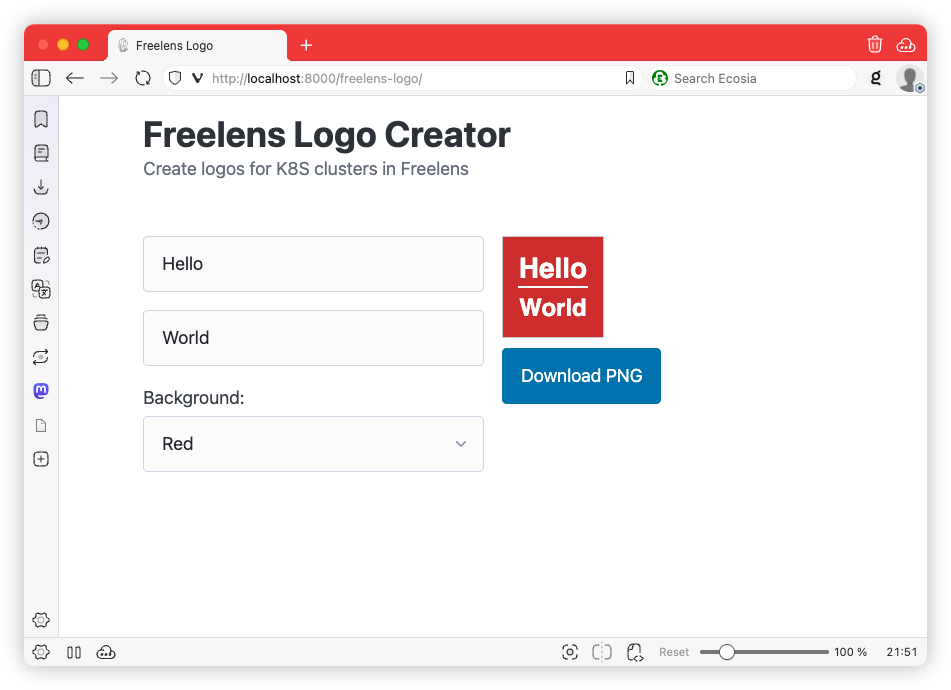
Task: Go back to the previous page
Action: pyautogui.click(x=75, y=78)
